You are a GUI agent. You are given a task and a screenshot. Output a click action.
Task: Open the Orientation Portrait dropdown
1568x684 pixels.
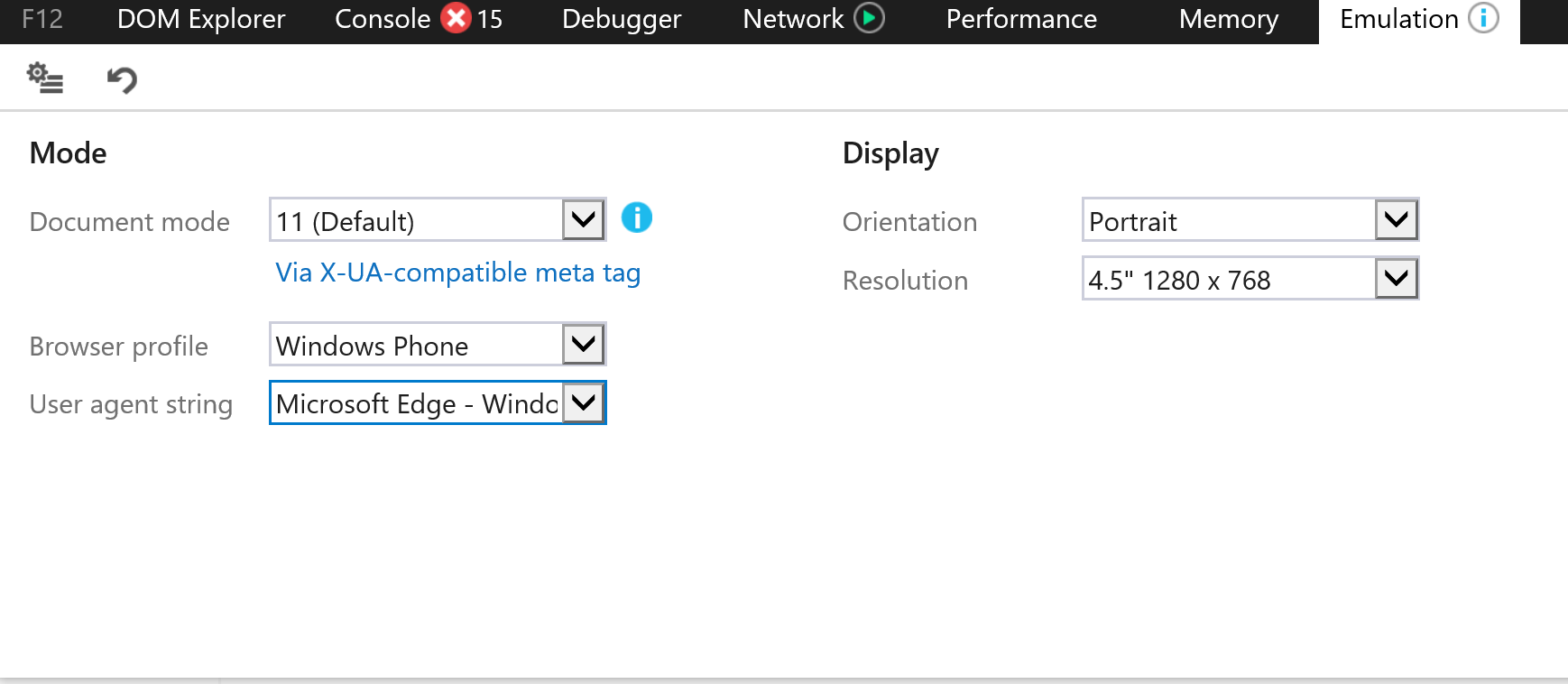click(1250, 220)
